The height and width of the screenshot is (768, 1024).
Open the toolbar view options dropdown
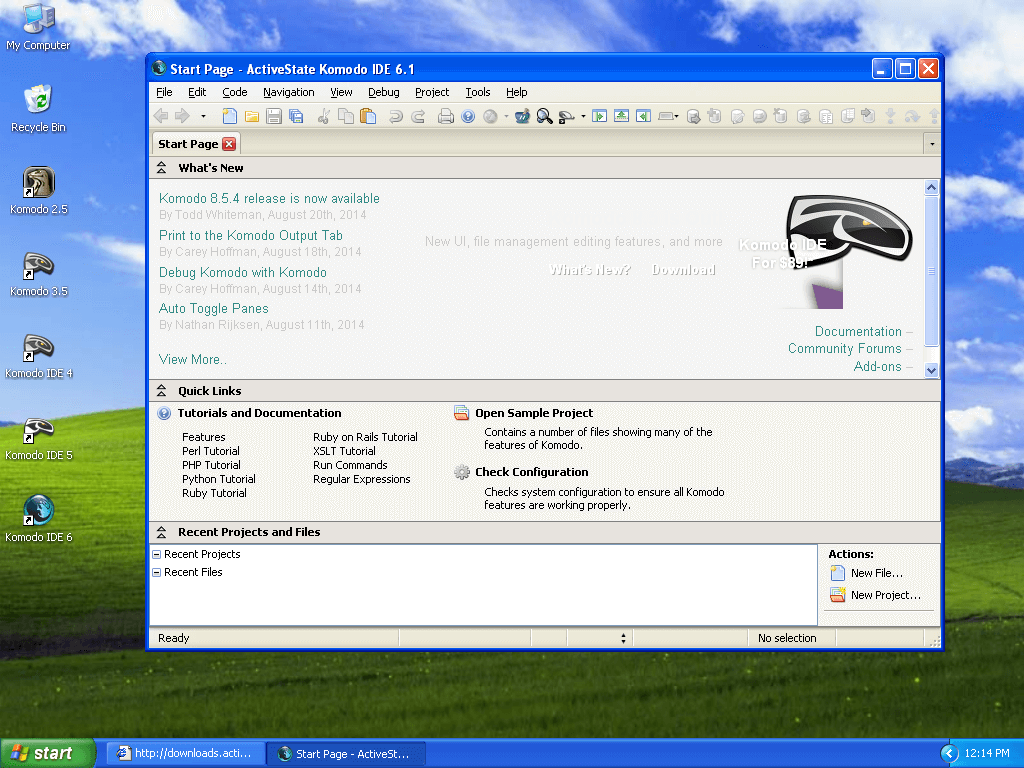click(669, 116)
